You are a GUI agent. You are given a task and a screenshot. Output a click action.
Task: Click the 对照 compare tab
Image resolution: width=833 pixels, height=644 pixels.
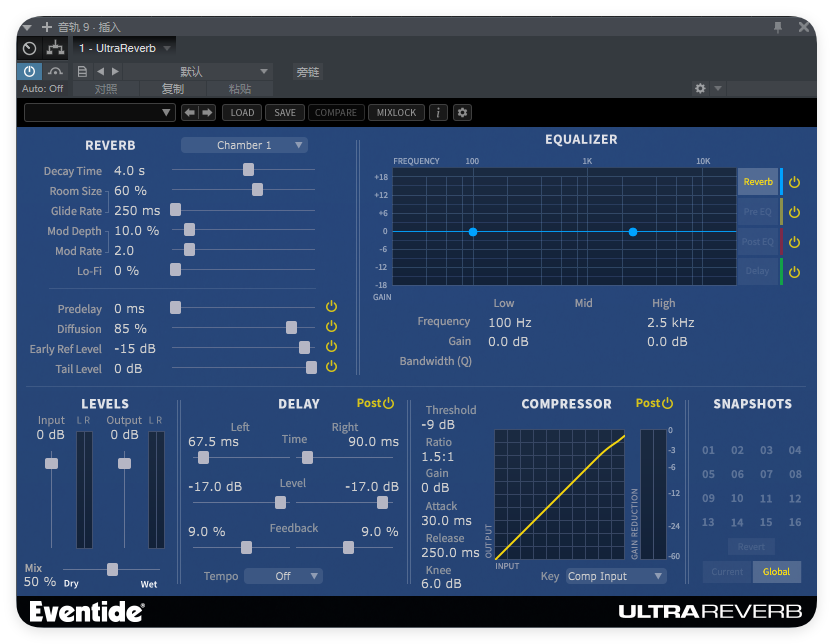tap(106, 89)
